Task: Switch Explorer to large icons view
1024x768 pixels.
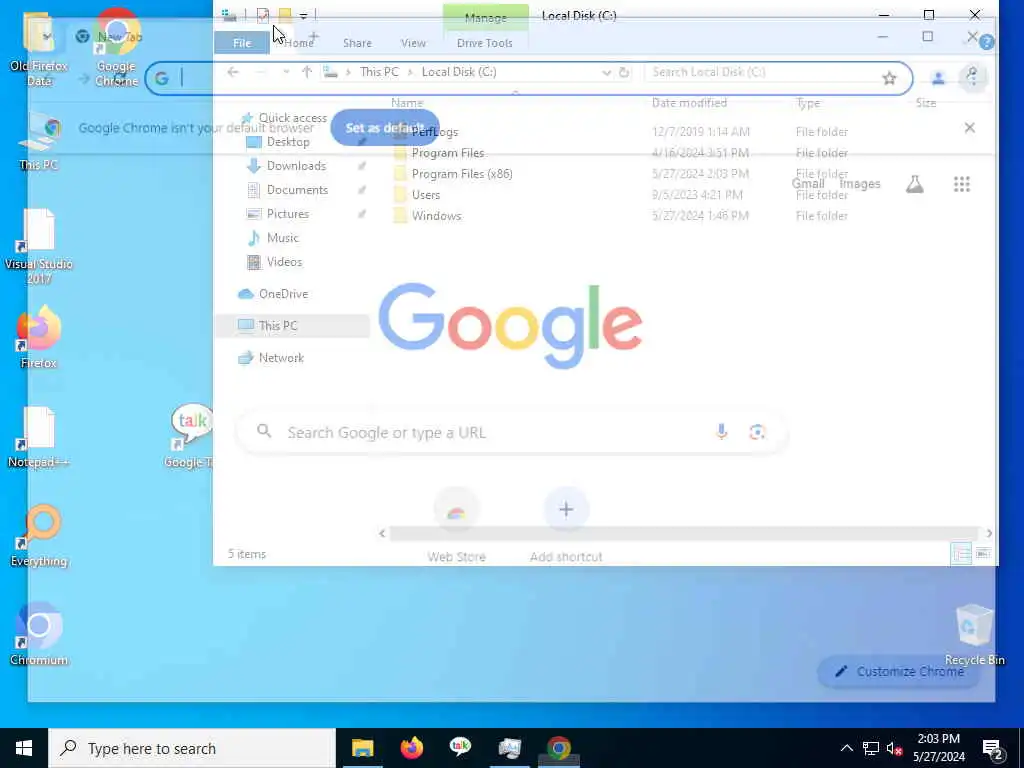Action: pos(982,554)
